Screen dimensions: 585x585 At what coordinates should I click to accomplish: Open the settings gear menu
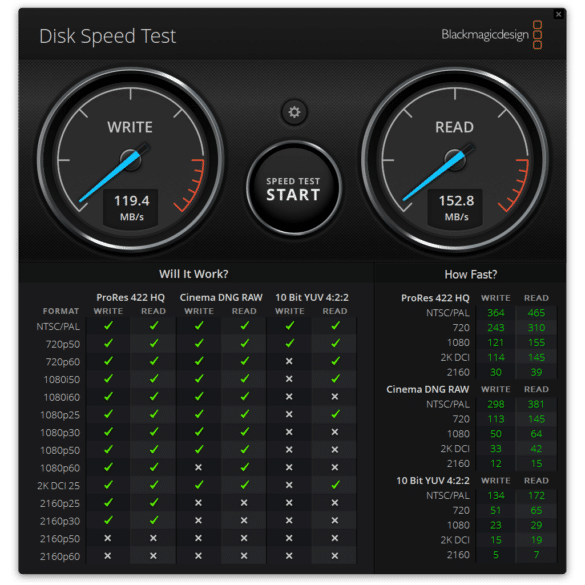tap(294, 112)
